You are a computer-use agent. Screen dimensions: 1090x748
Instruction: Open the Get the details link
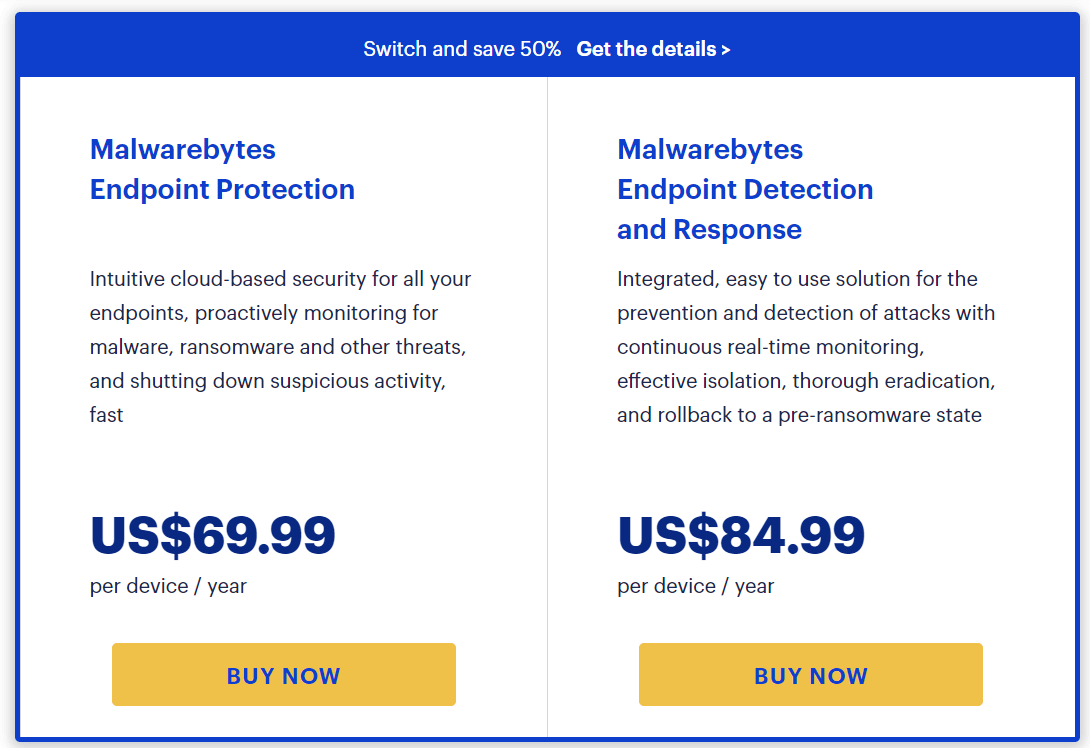[653, 49]
